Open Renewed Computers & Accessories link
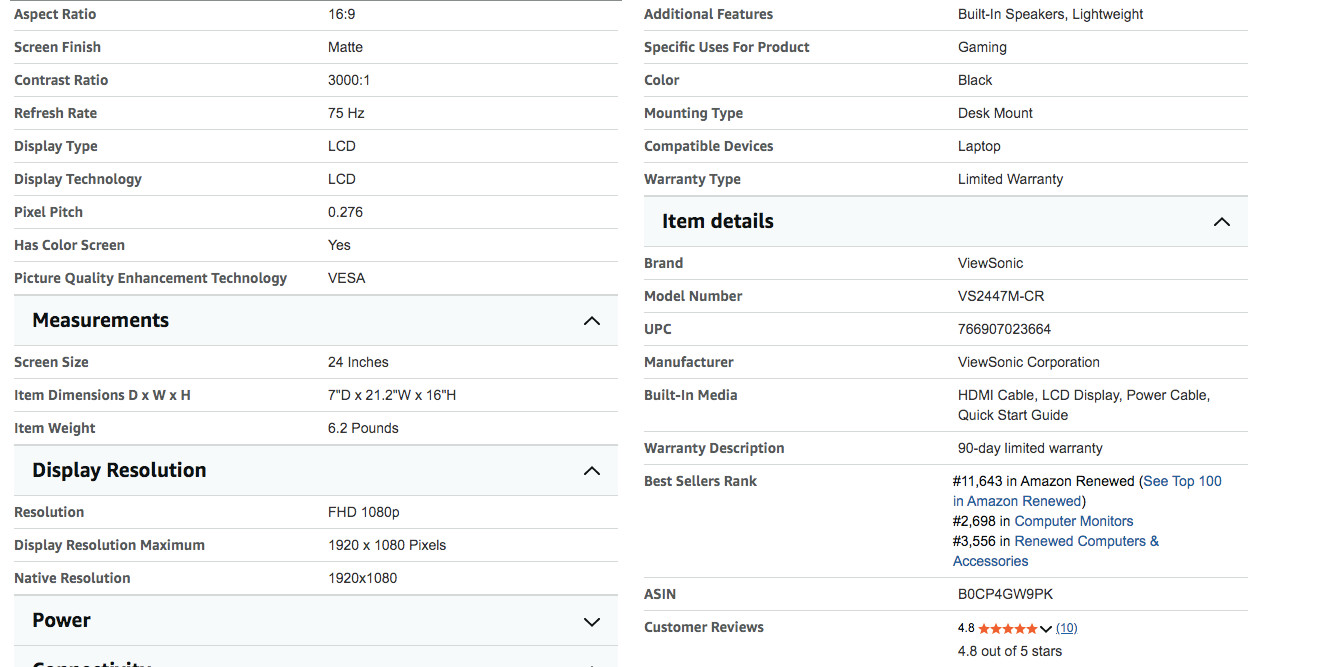The image size is (1335, 667). [x=1086, y=541]
